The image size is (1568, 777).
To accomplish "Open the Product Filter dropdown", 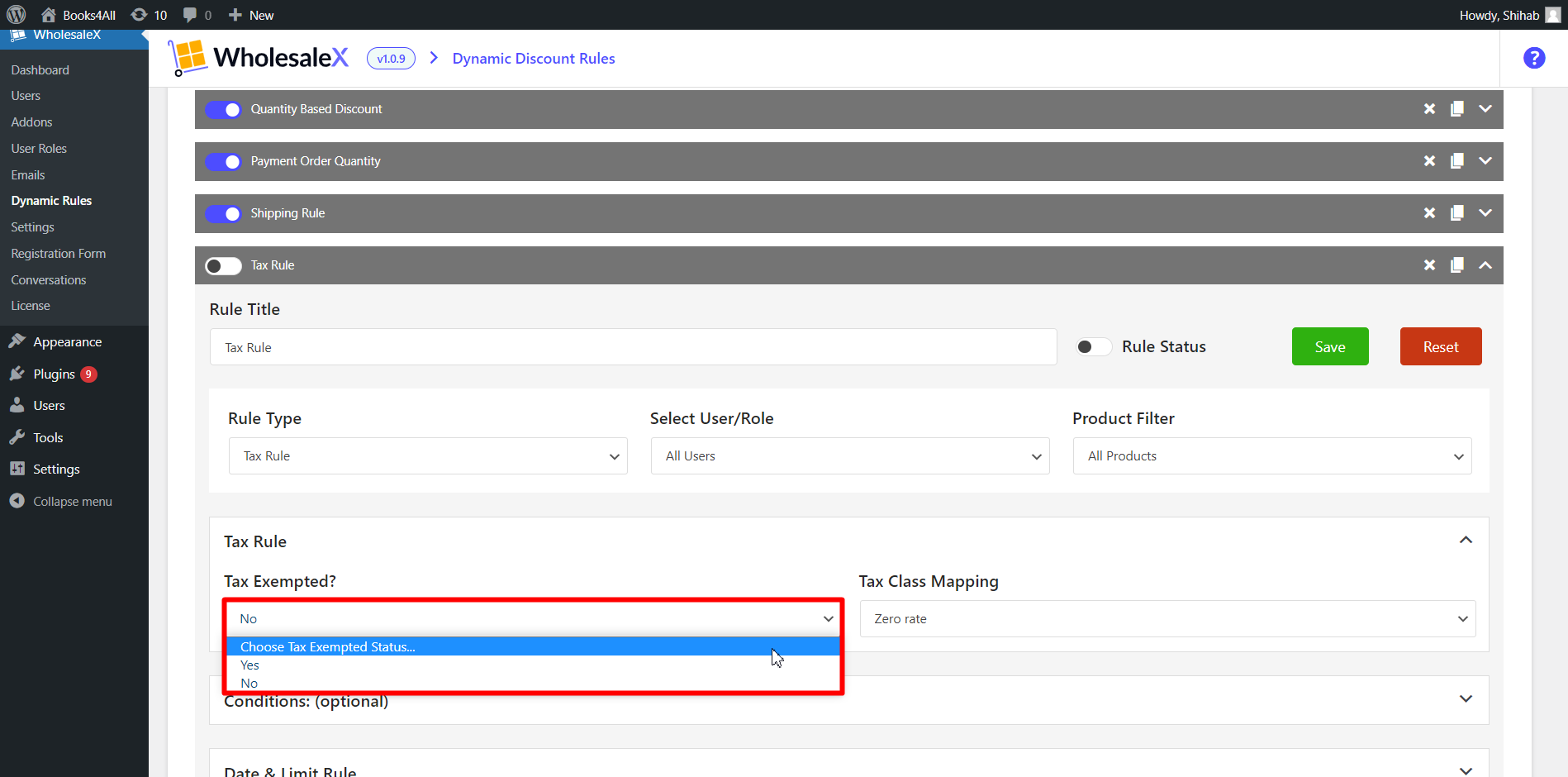I will [1272, 456].
